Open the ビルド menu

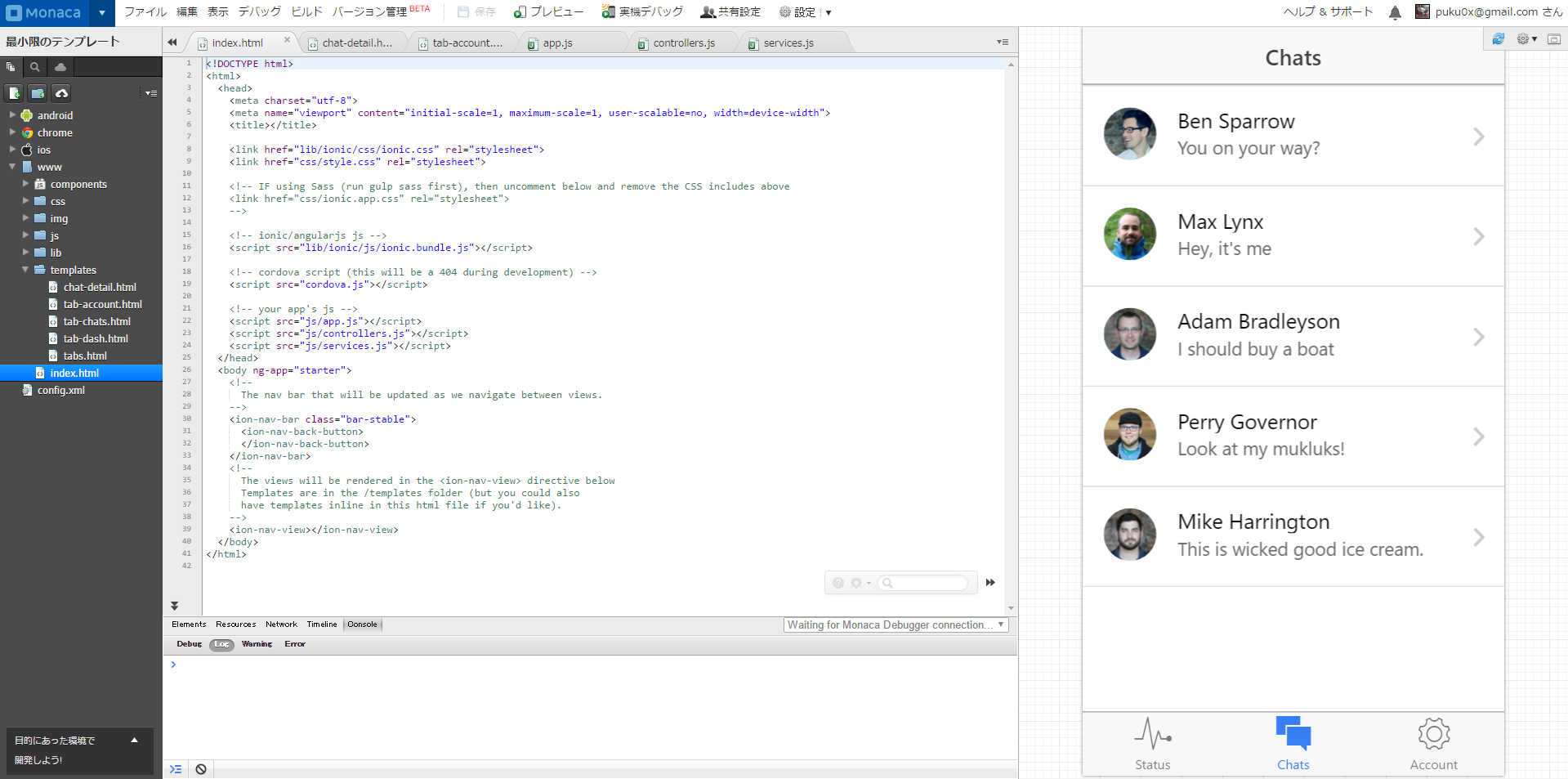(307, 12)
